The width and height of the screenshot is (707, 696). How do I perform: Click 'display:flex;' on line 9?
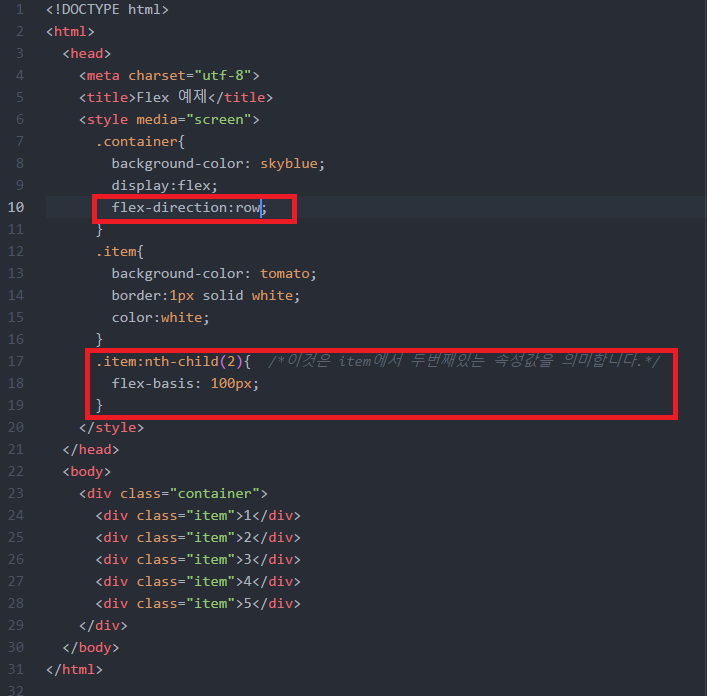[165, 186]
